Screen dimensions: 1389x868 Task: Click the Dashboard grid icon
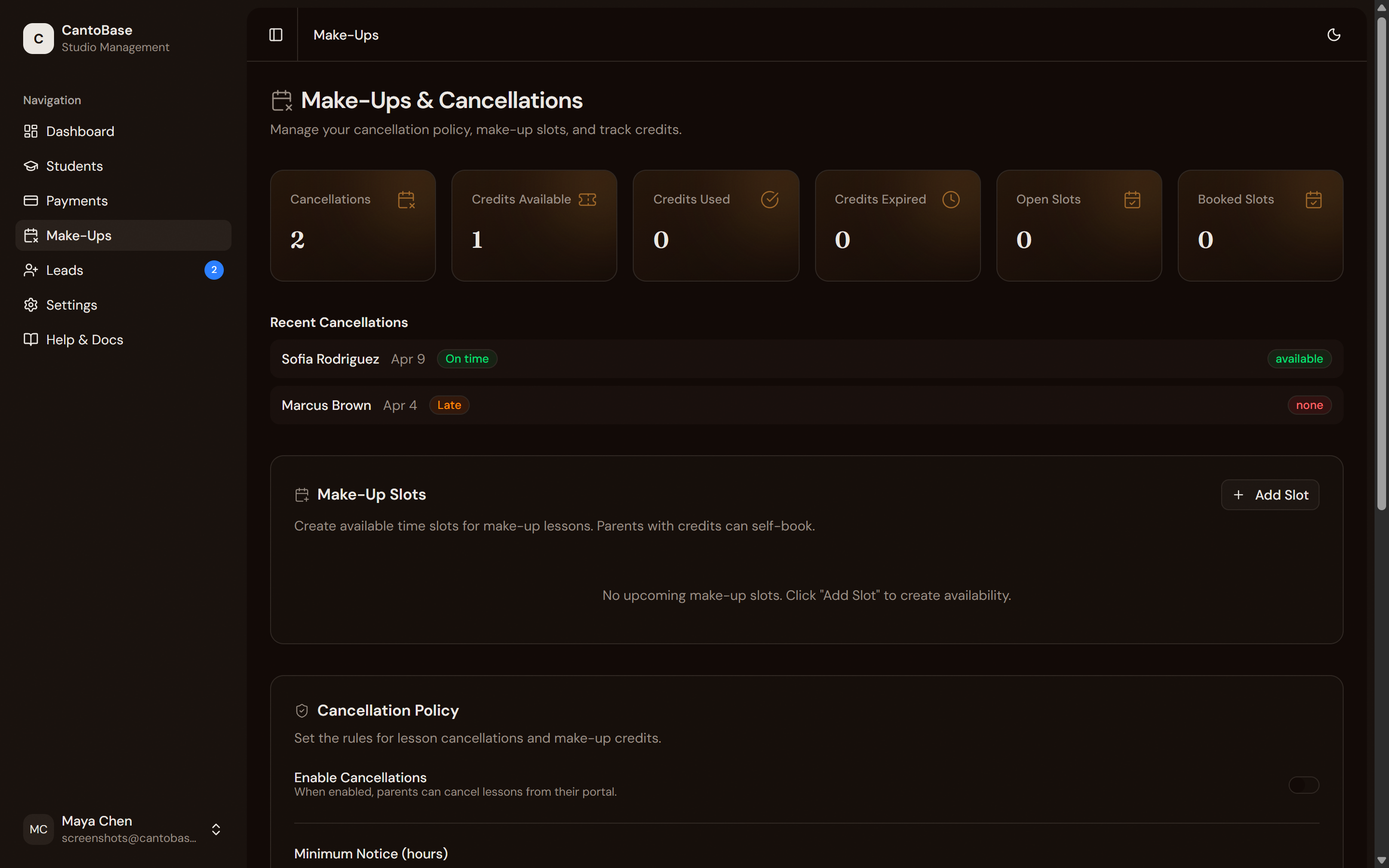[x=31, y=132]
